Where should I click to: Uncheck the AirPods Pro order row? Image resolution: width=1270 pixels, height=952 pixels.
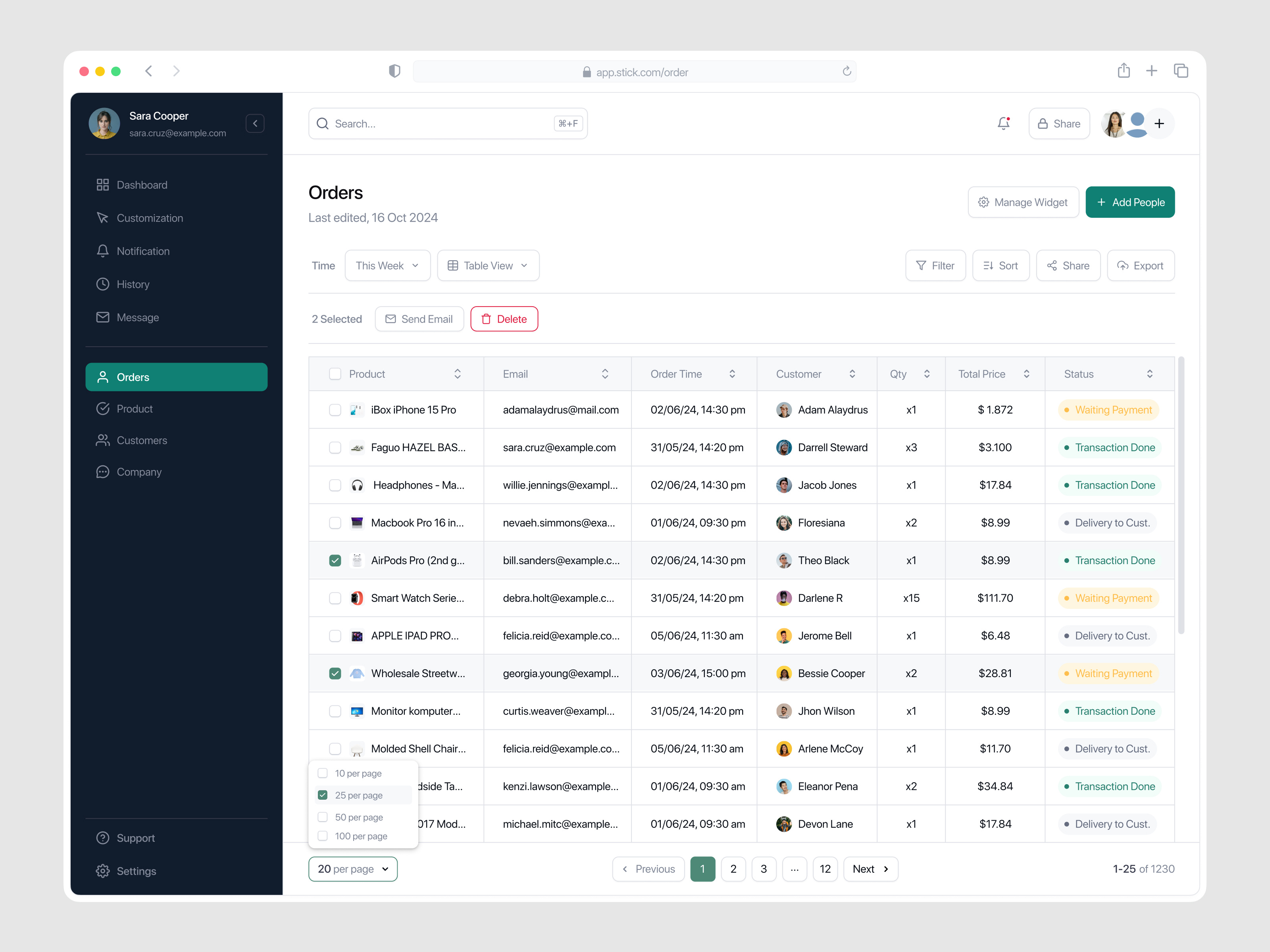[335, 560]
